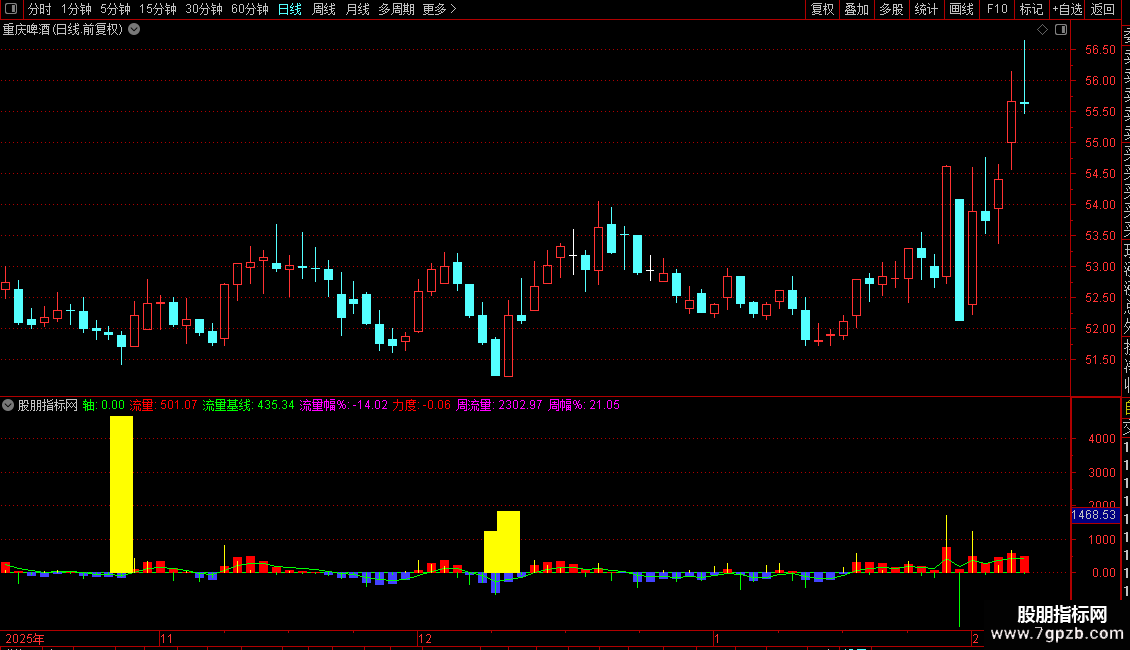Toggle the left panel layout icon
1130x650 pixels.
coord(11,9)
